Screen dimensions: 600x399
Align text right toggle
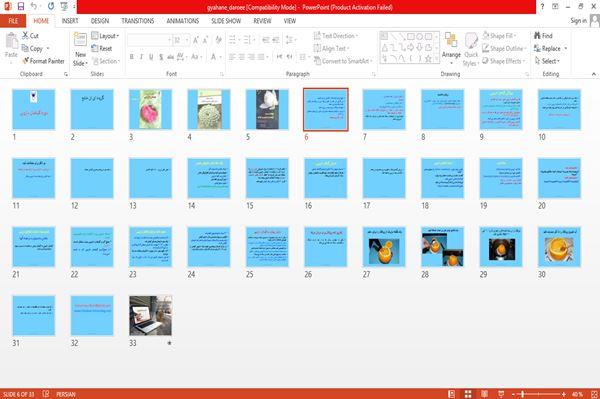pos(251,57)
